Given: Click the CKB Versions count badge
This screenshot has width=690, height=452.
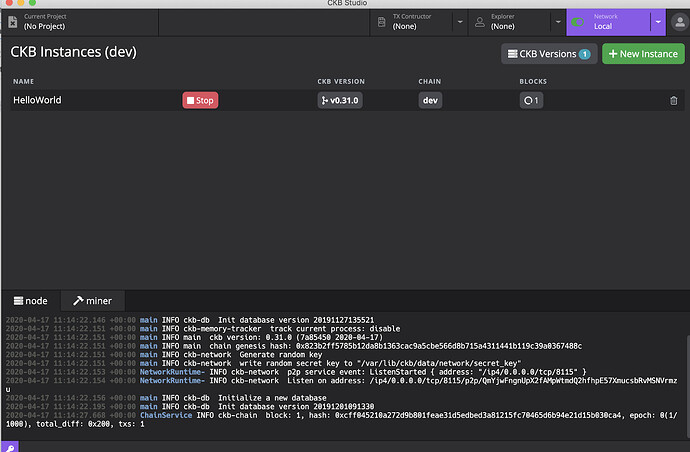Looking at the screenshot, I should (x=584, y=54).
